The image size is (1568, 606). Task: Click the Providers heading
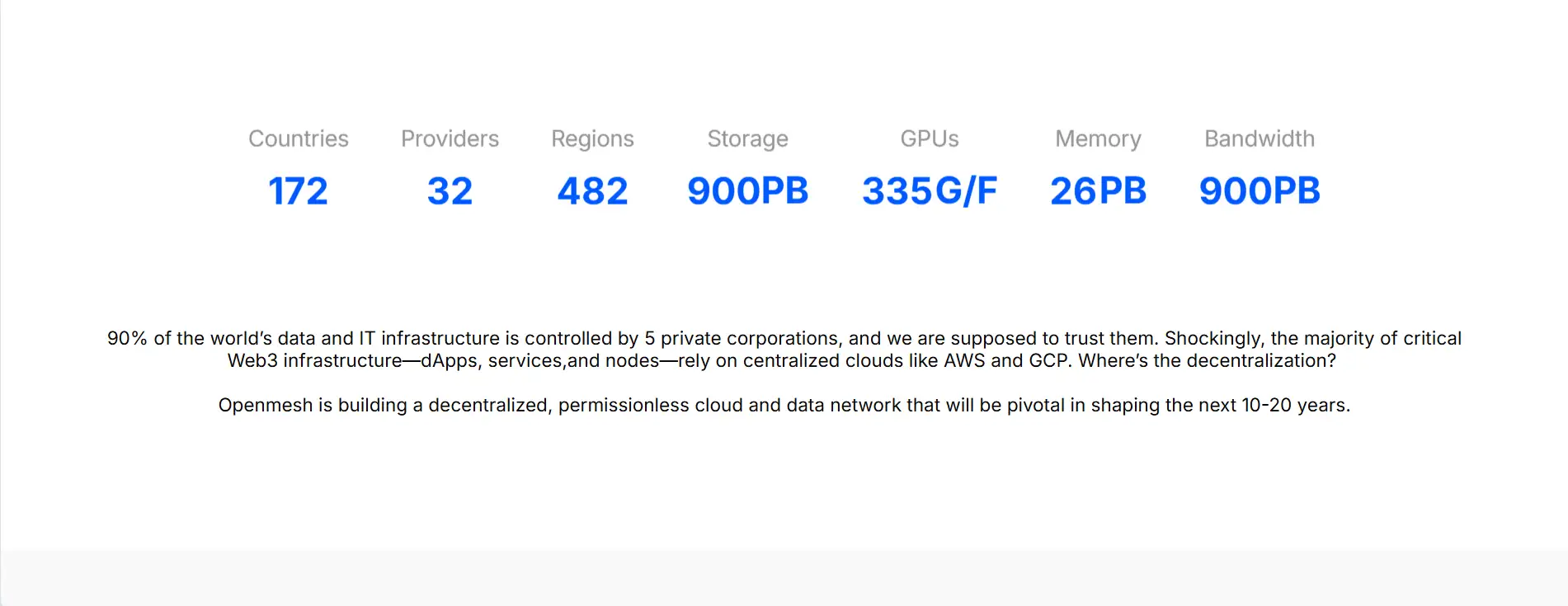click(450, 139)
